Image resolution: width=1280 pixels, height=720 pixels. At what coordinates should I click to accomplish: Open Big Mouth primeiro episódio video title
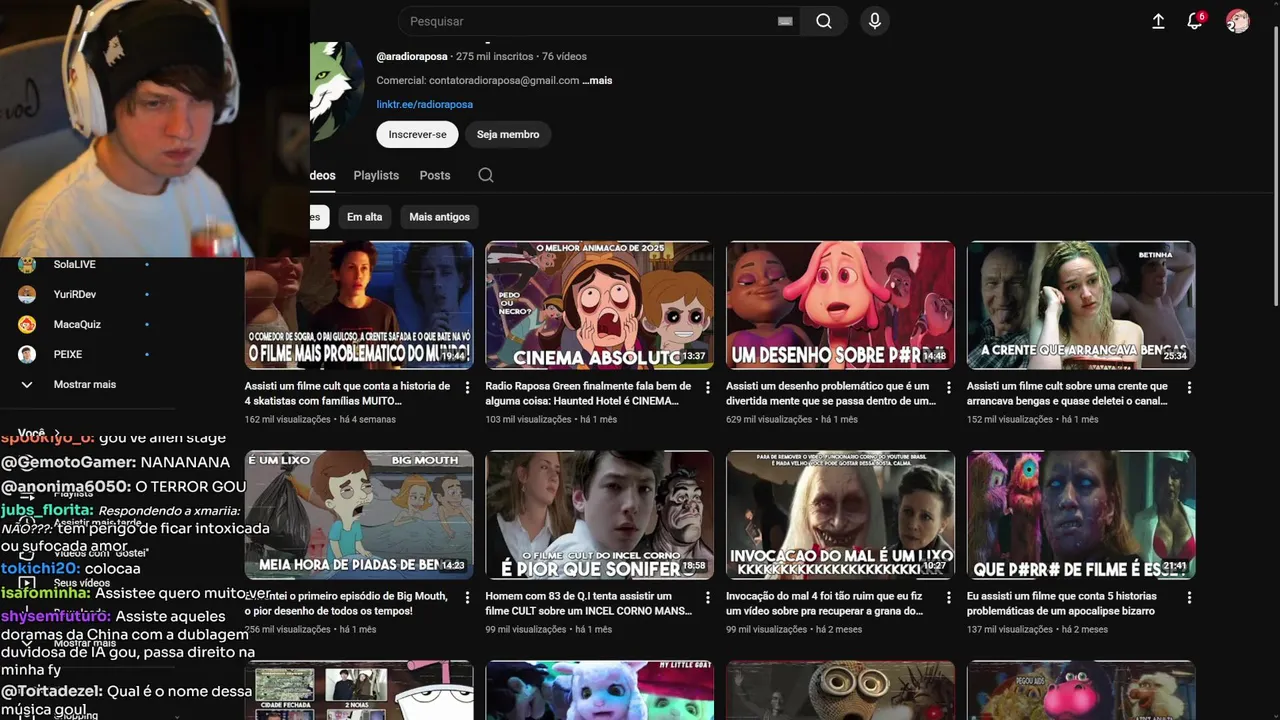click(x=346, y=603)
